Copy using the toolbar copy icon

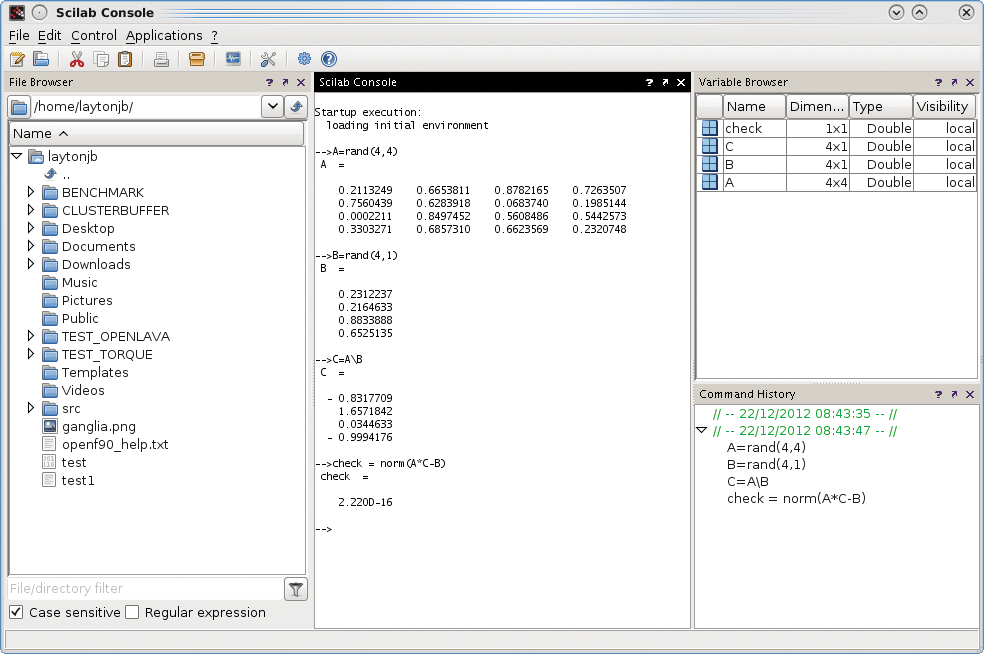pyautogui.click(x=100, y=59)
